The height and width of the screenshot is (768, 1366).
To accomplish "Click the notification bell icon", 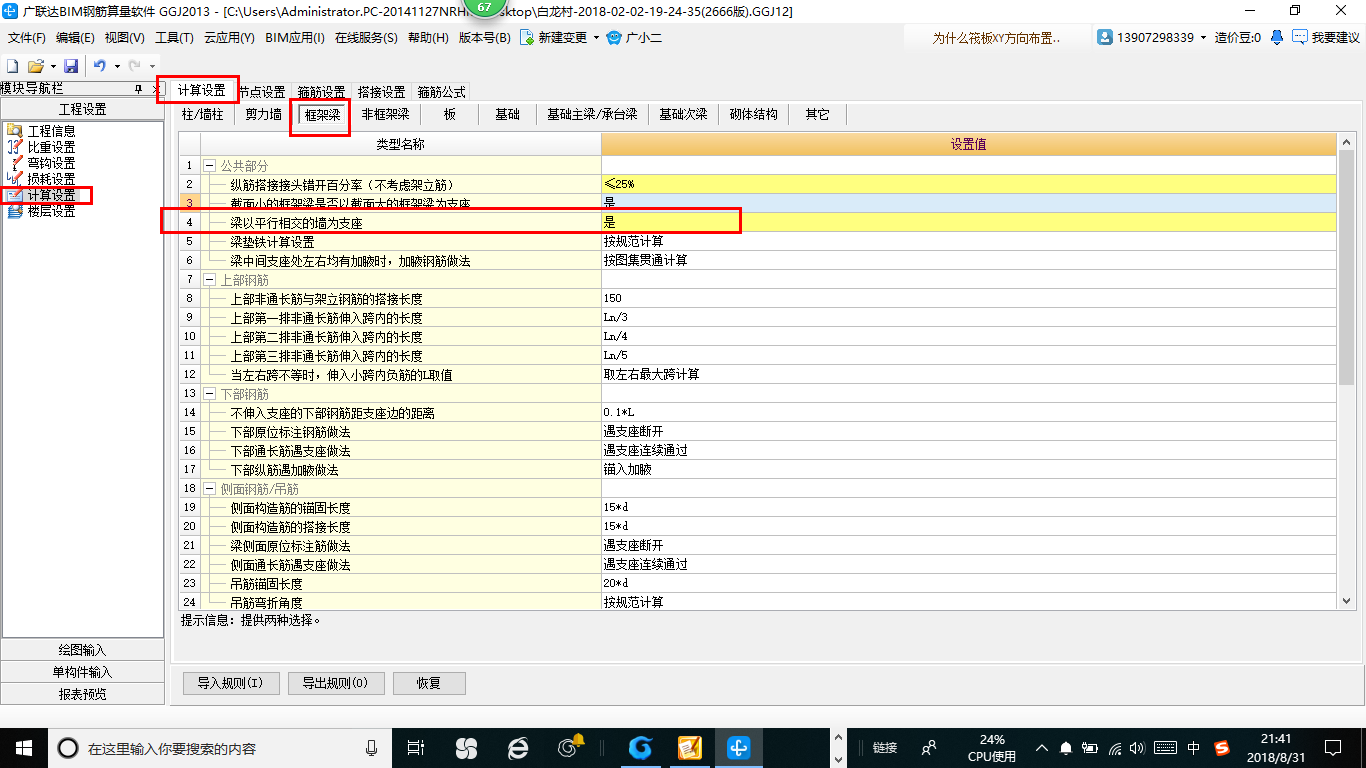I will pyautogui.click(x=1277, y=37).
